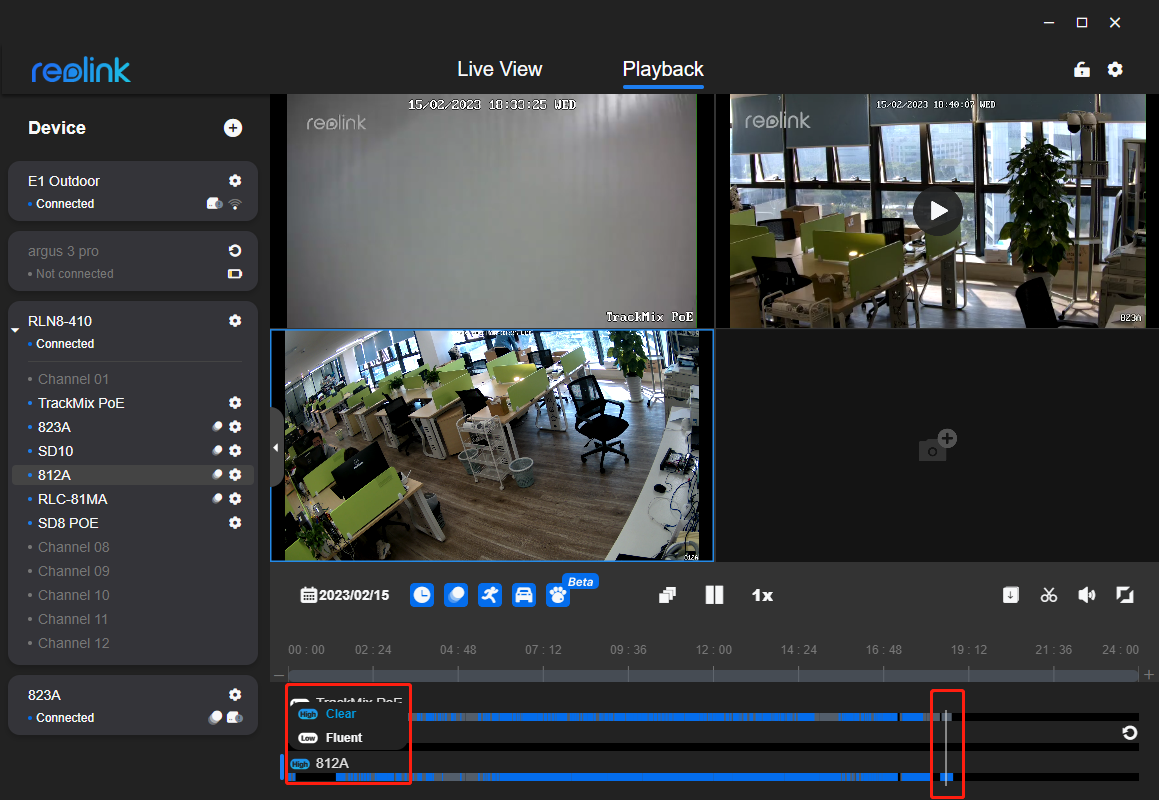Open settings gear for 812A channel
The width and height of the screenshot is (1159, 800).
(x=235, y=475)
